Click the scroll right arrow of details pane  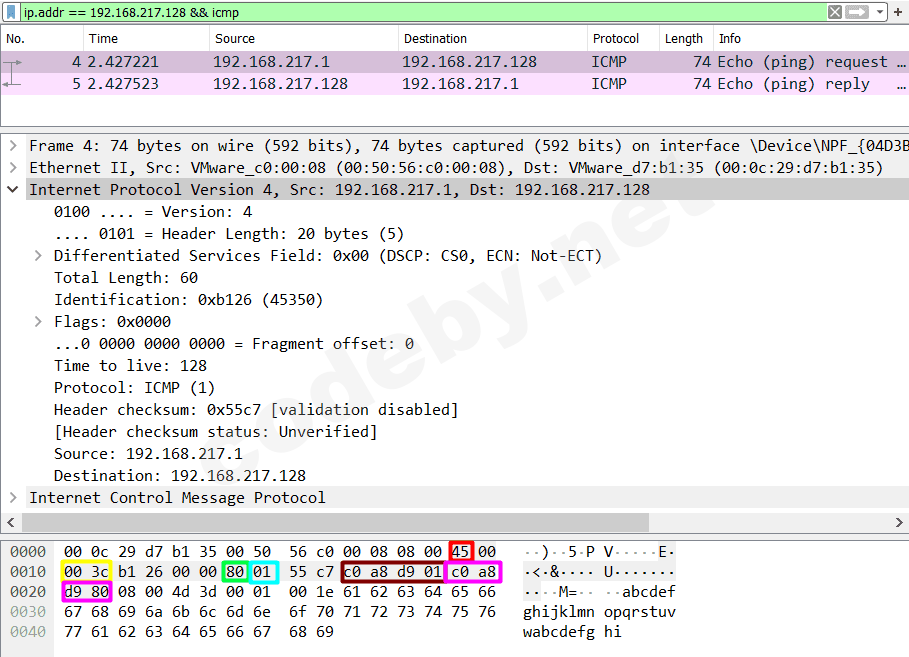point(899,522)
